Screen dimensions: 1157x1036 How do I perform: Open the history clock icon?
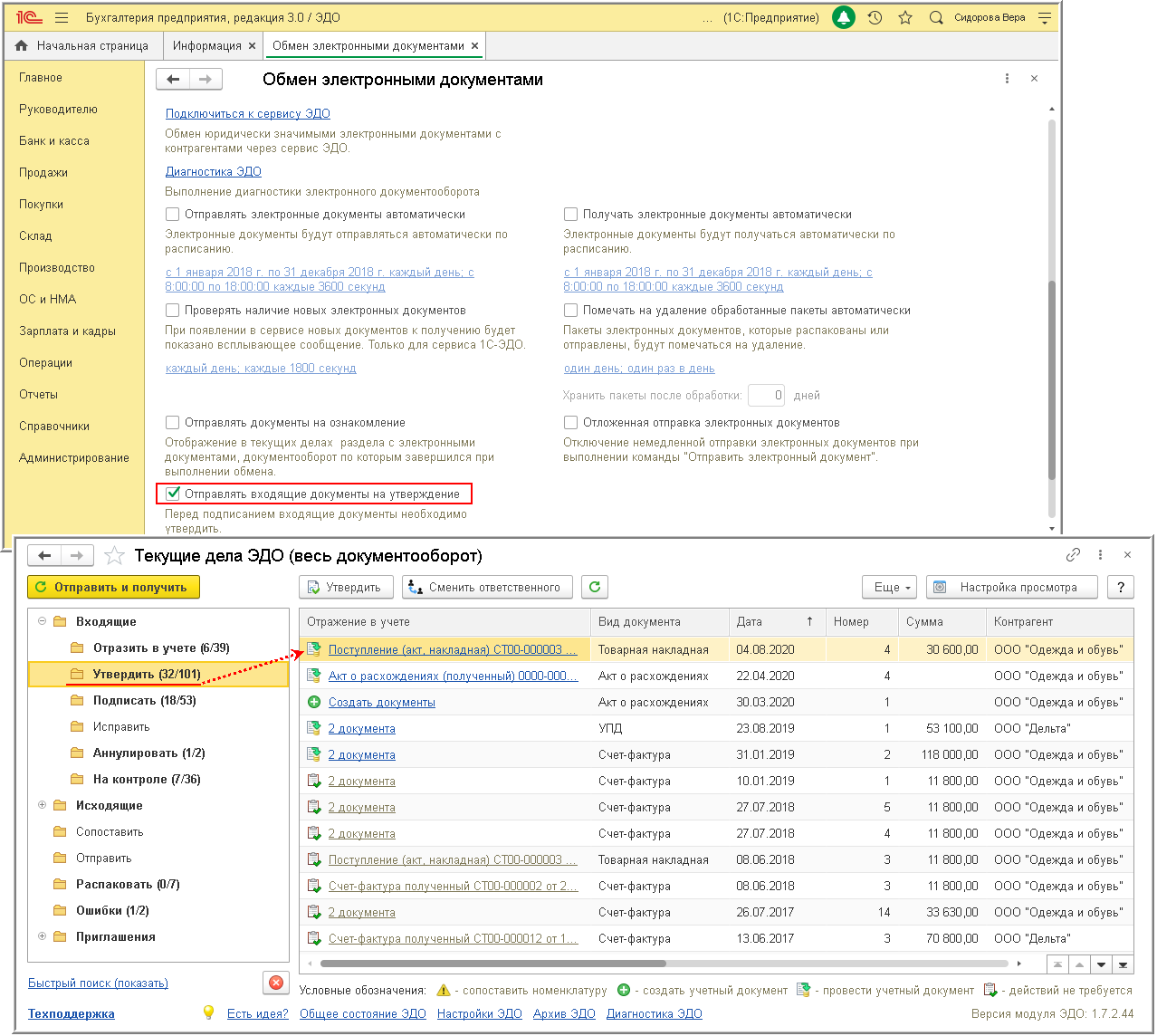pos(875,17)
